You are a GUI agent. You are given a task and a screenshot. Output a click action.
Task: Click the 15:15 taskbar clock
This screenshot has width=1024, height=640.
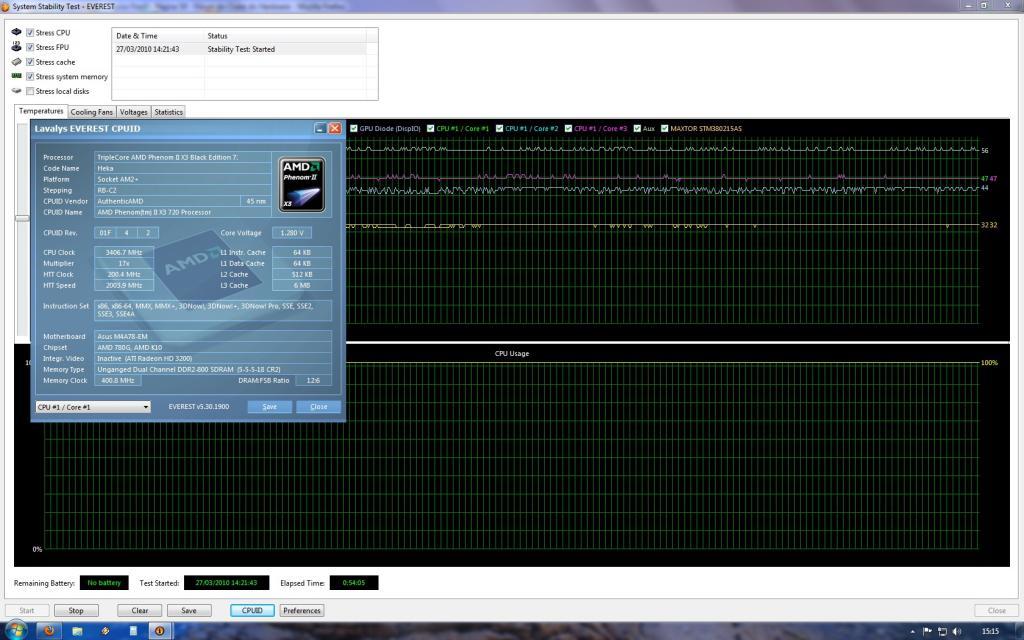(991, 632)
